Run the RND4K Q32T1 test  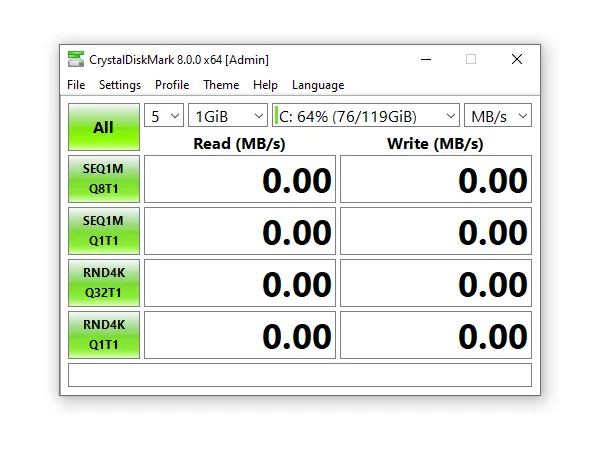tap(104, 283)
